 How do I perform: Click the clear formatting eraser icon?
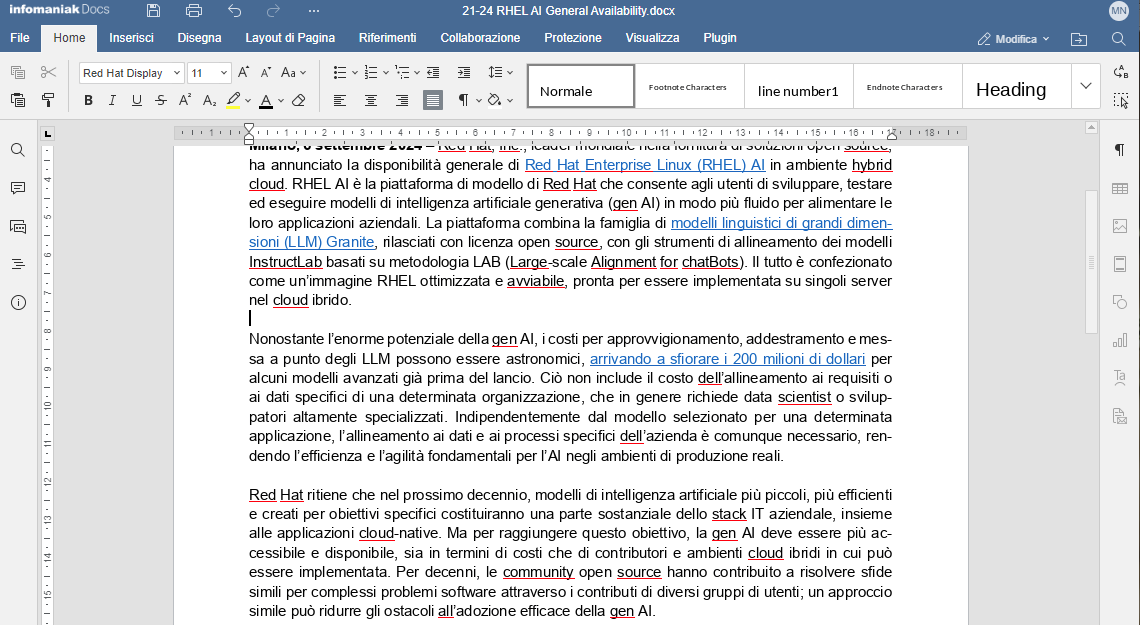(298, 100)
